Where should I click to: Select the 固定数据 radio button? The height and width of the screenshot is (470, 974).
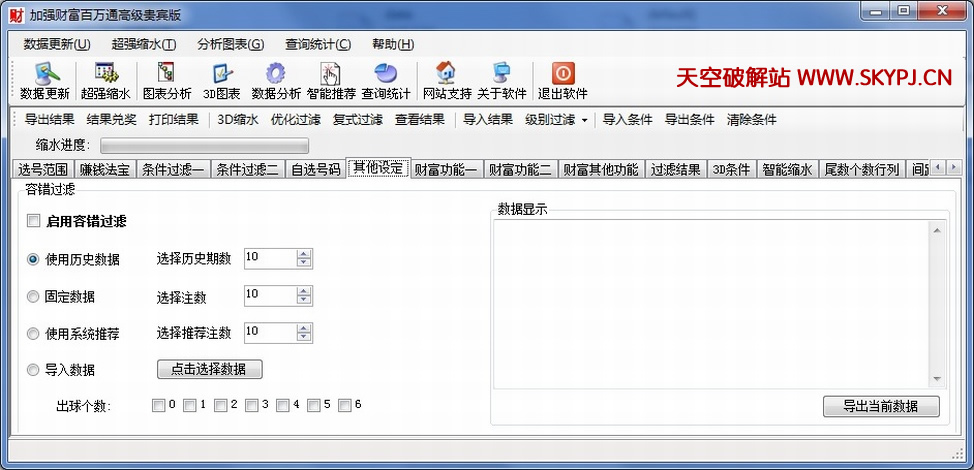(x=34, y=296)
